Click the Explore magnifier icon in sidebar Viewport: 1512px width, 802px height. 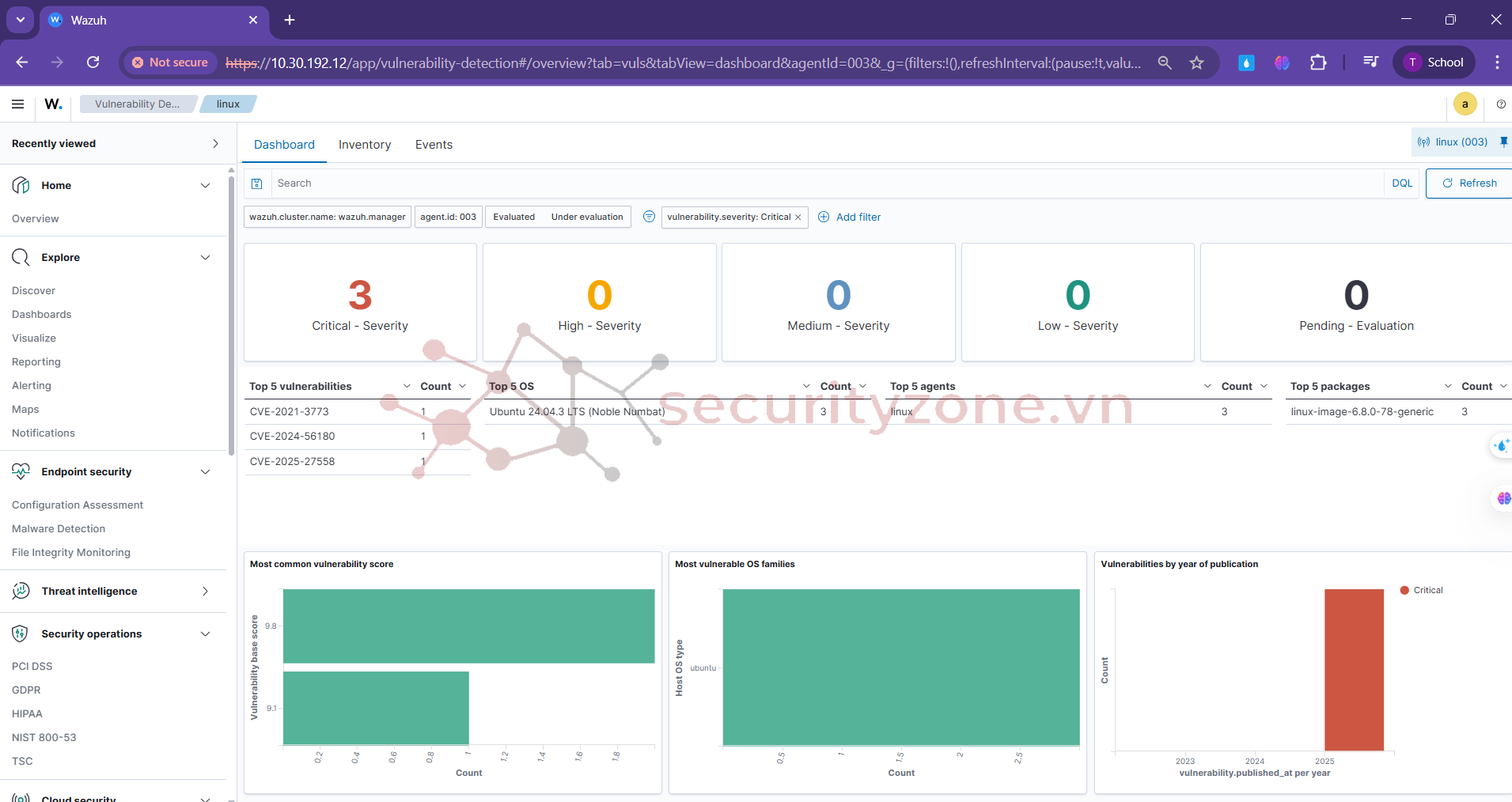21,257
